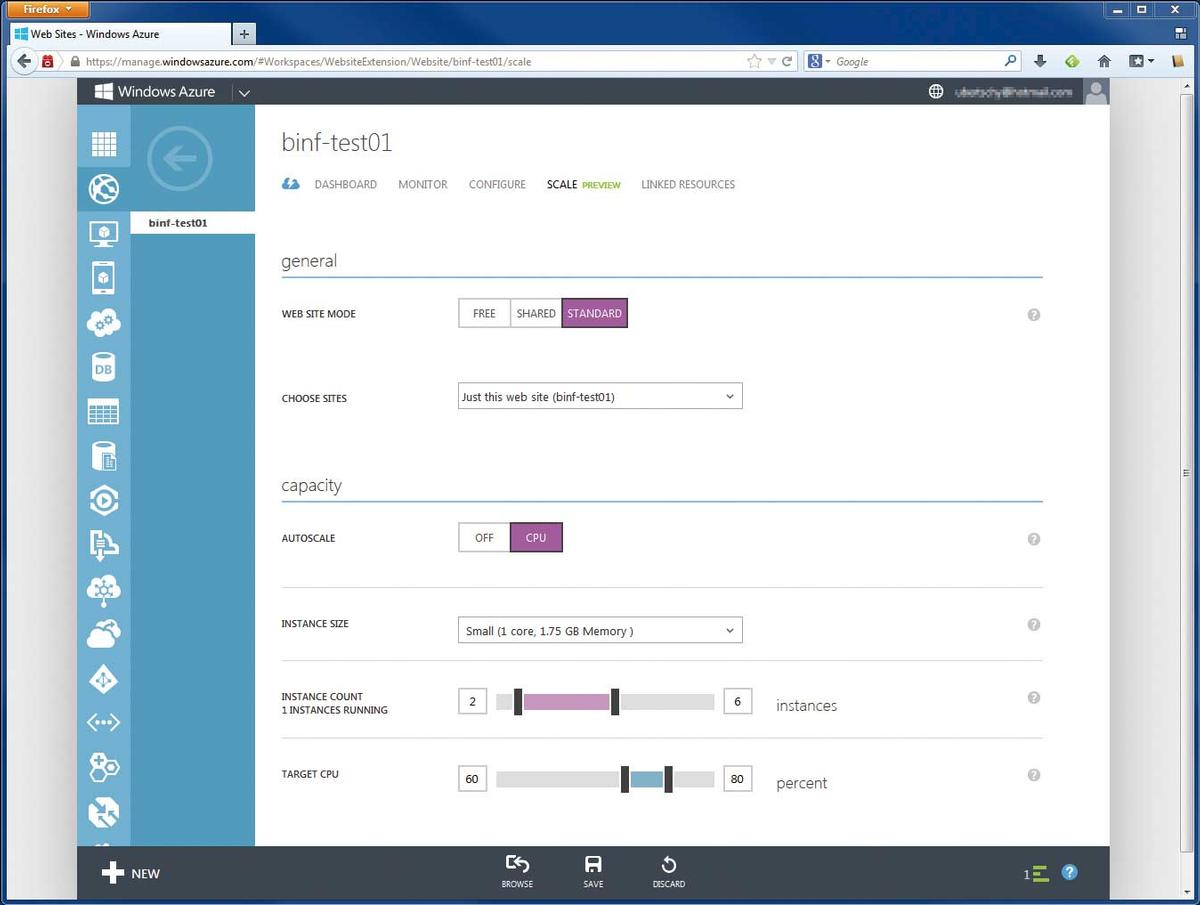Set web site mode to STANDARD

[x=595, y=314]
